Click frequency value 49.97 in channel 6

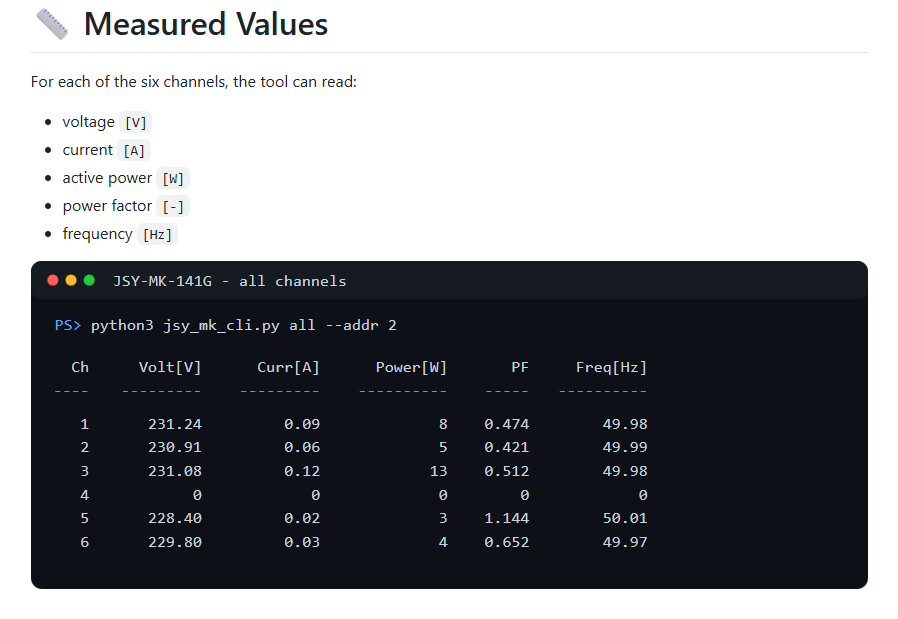tap(625, 542)
